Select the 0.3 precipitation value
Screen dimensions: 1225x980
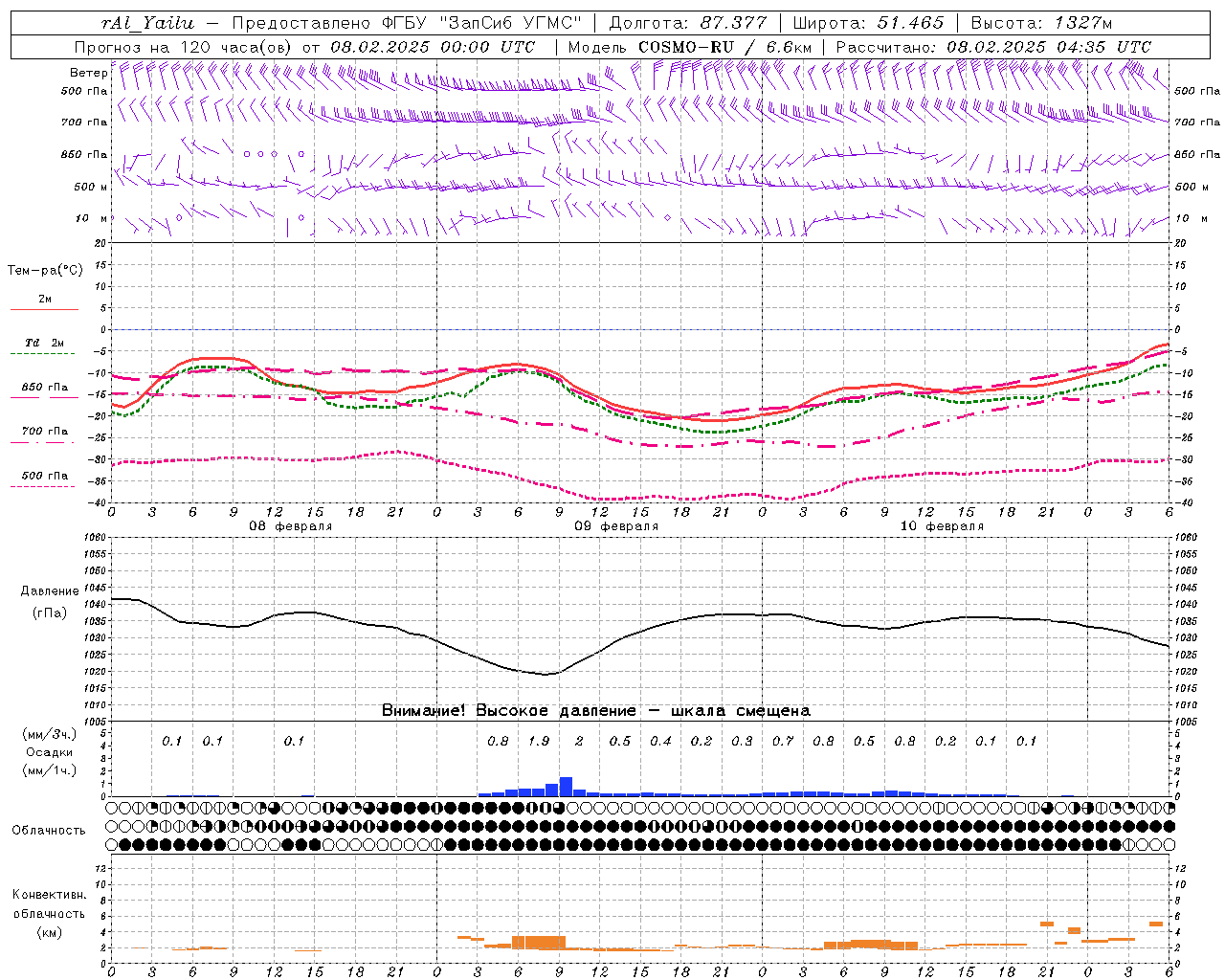click(x=742, y=741)
